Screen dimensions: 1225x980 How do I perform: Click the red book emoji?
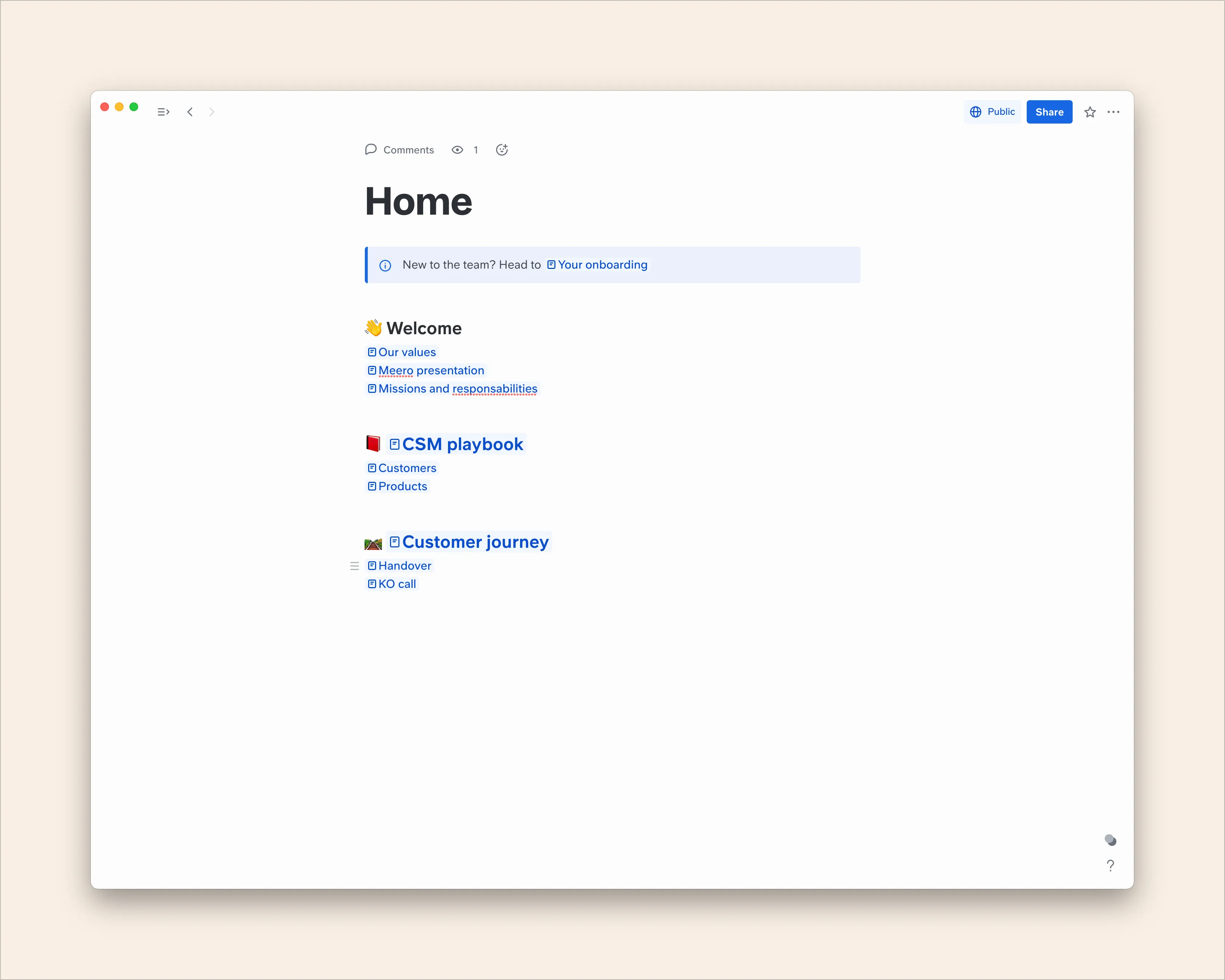[x=373, y=444]
